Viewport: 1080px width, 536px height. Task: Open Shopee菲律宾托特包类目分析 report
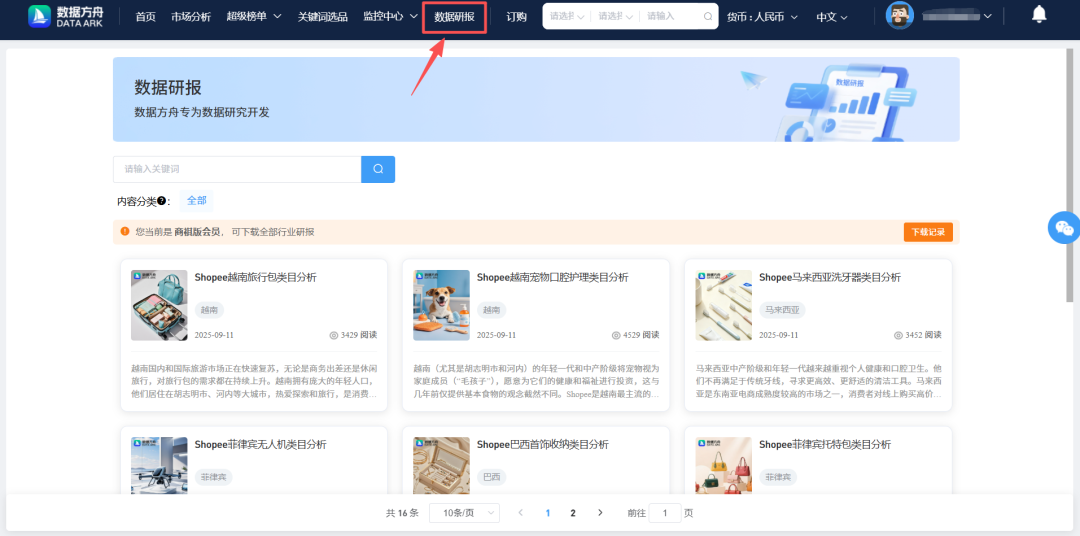[x=824, y=445]
